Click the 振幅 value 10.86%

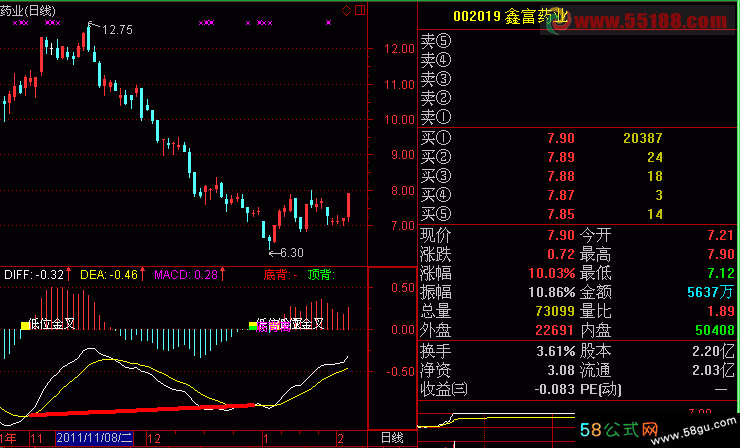pos(551,292)
